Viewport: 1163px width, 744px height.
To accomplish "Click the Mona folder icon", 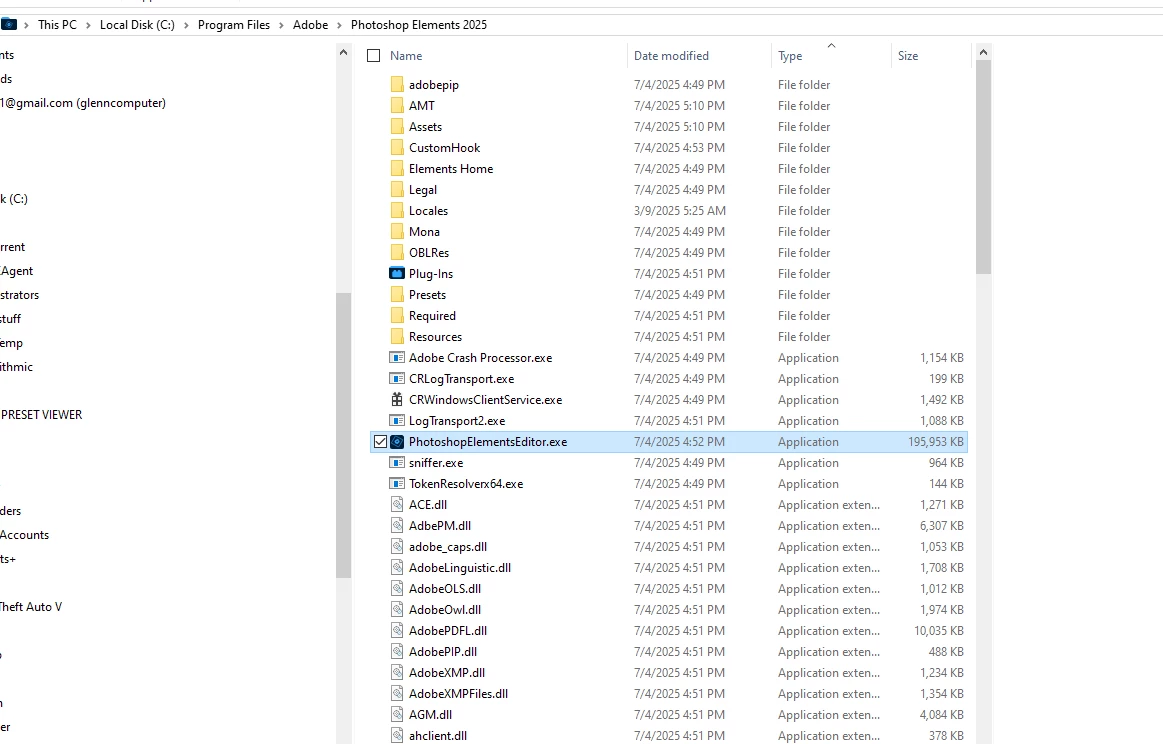I will click(397, 231).
